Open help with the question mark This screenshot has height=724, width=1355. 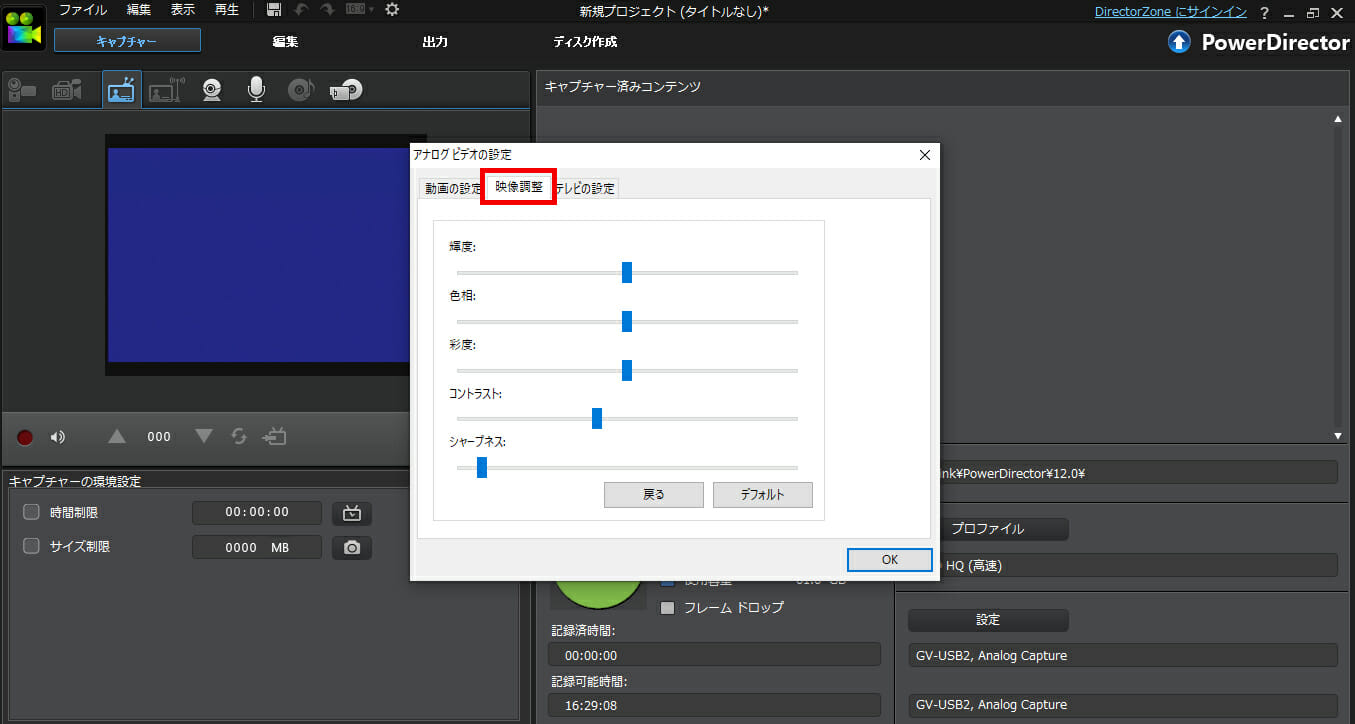click(x=1265, y=11)
